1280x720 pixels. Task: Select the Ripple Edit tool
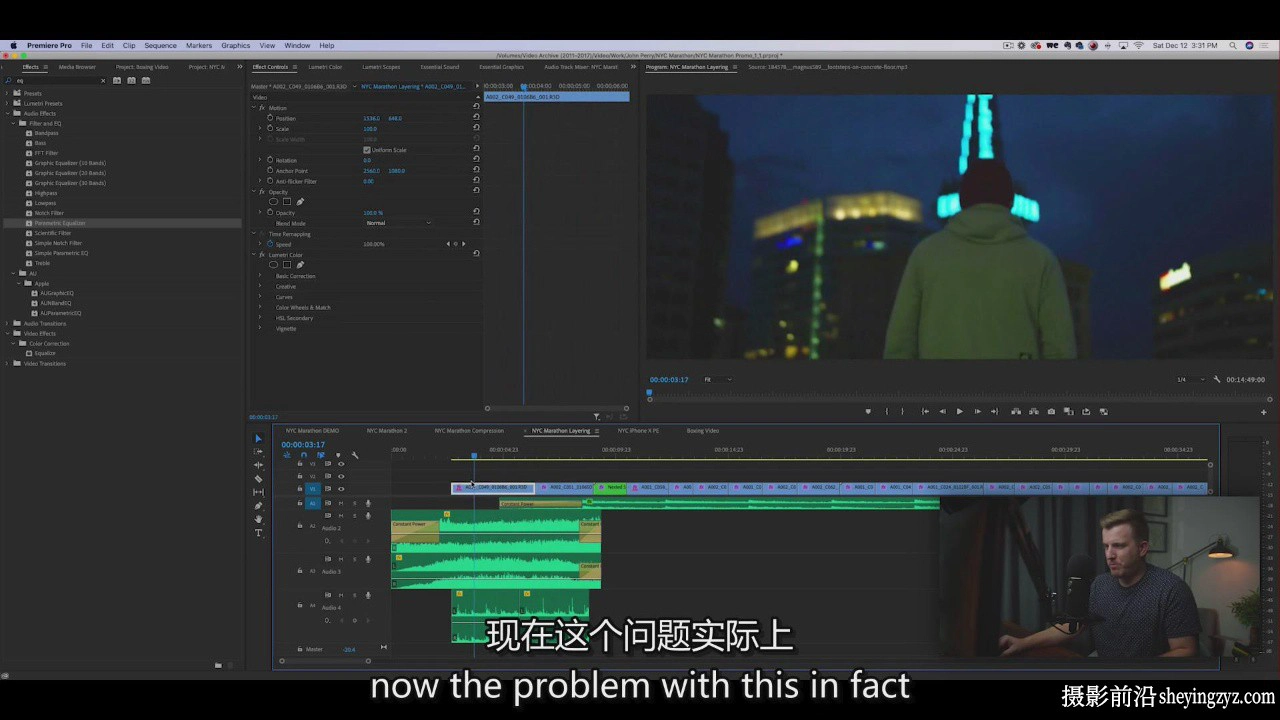coord(258,465)
